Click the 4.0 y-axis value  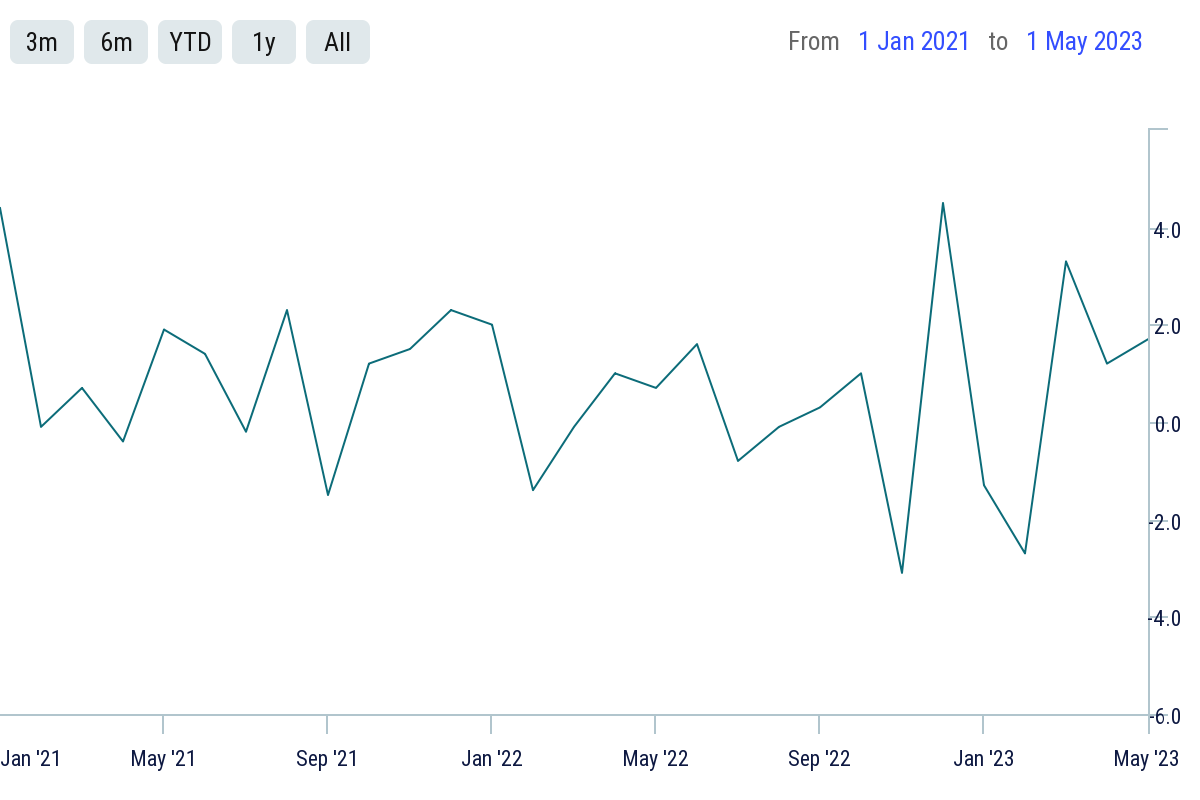tap(1167, 230)
